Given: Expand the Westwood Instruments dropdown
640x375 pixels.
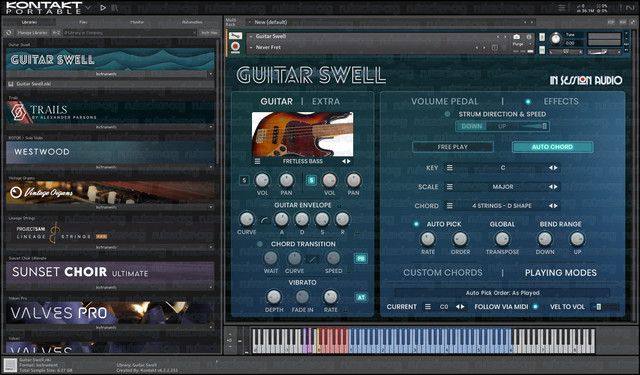Looking at the screenshot, I should click(211, 167).
